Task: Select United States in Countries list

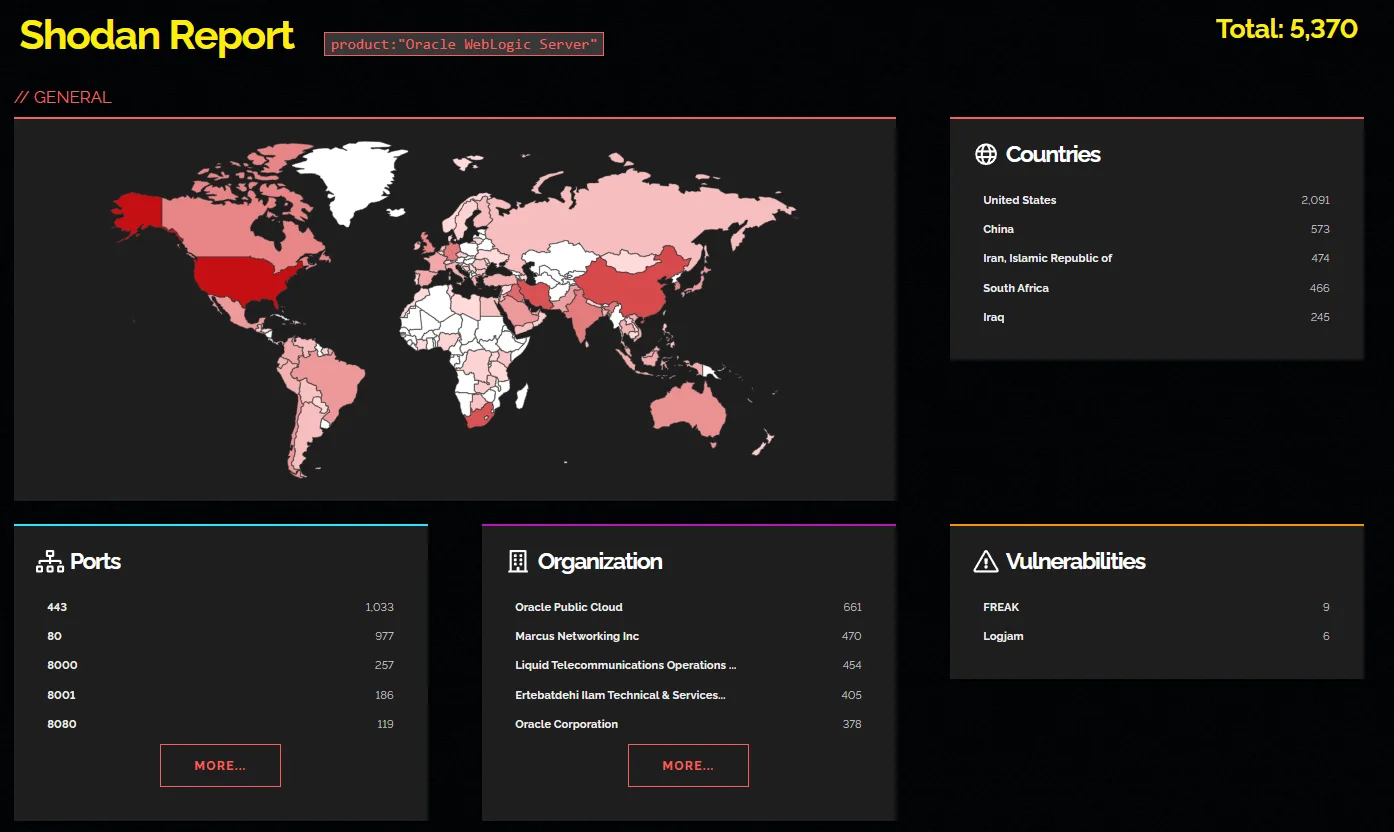Action: click(1020, 200)
